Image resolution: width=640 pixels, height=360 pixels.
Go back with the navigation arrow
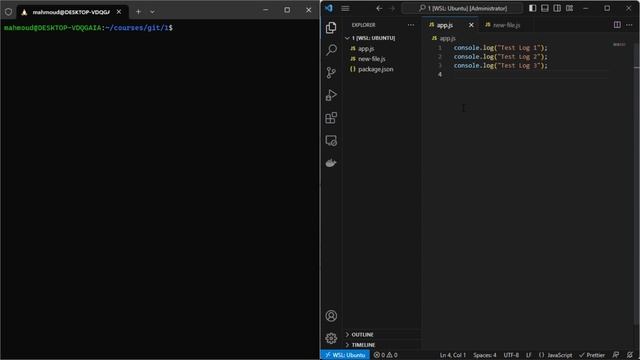(x=379, y=8)
